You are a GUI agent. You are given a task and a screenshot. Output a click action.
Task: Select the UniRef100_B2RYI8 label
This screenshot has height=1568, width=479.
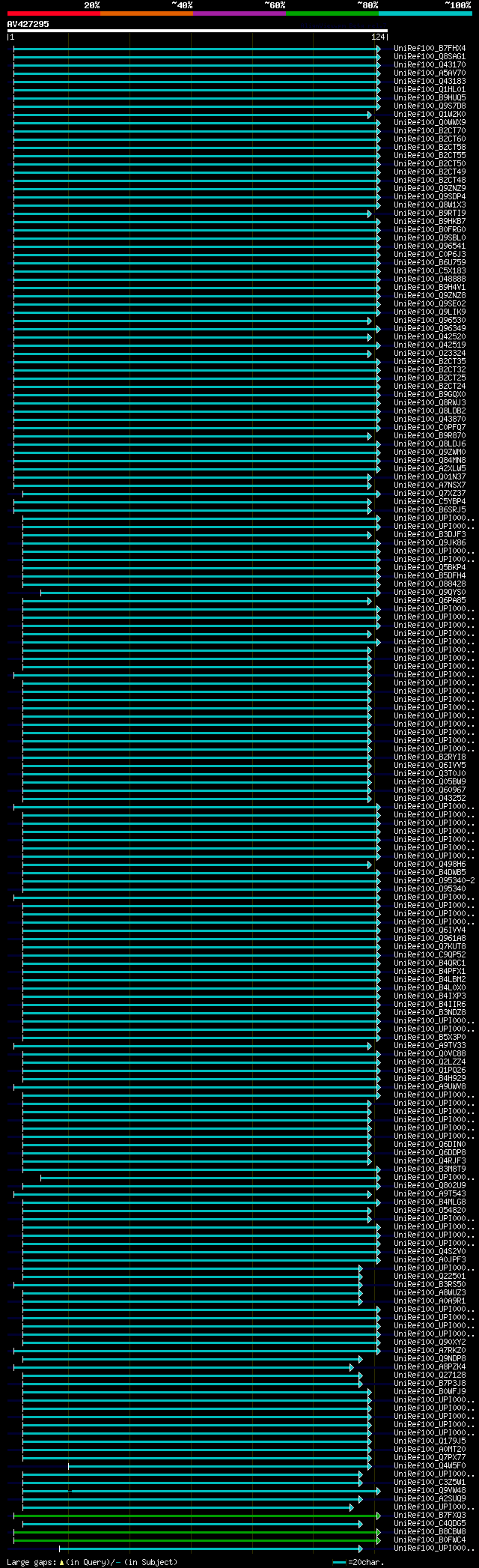[430, 757]
